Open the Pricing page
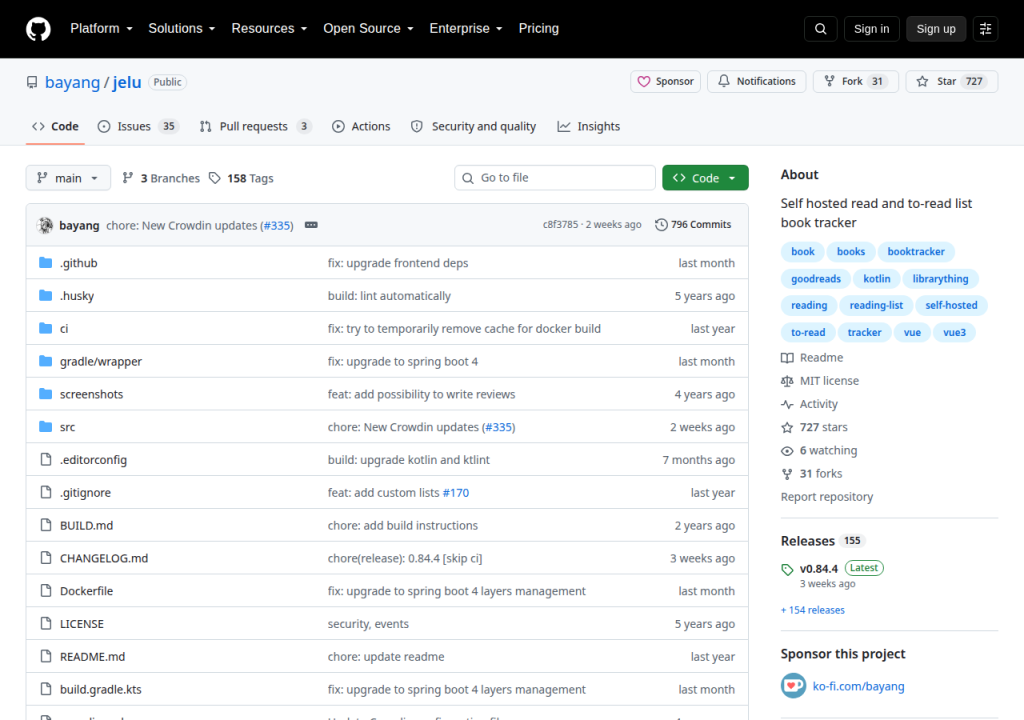This screenshot has width=1024, height=720. coord(538,29)
